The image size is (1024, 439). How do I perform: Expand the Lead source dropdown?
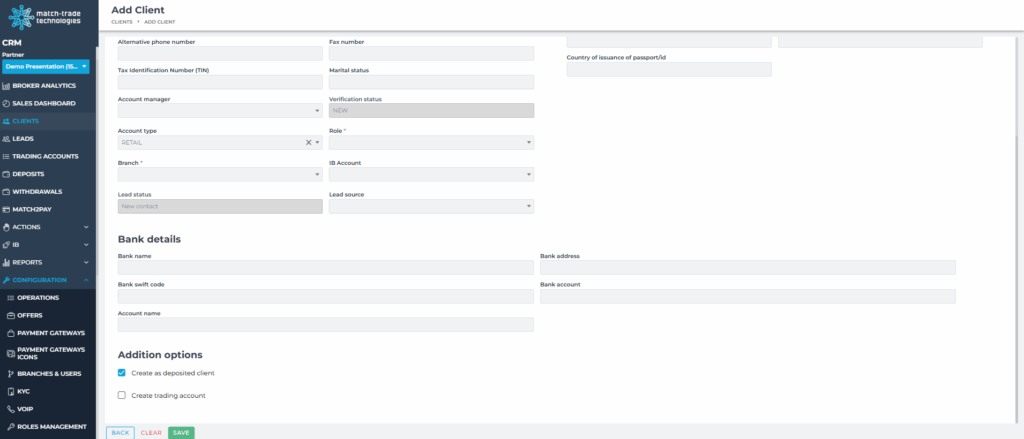click(431, 207)
